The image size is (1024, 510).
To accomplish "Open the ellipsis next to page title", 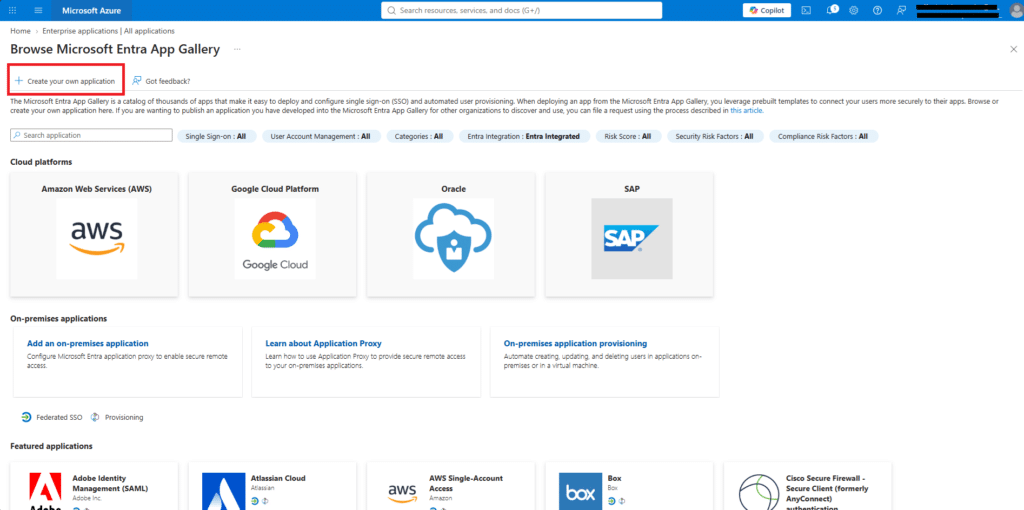I will 237,49.
